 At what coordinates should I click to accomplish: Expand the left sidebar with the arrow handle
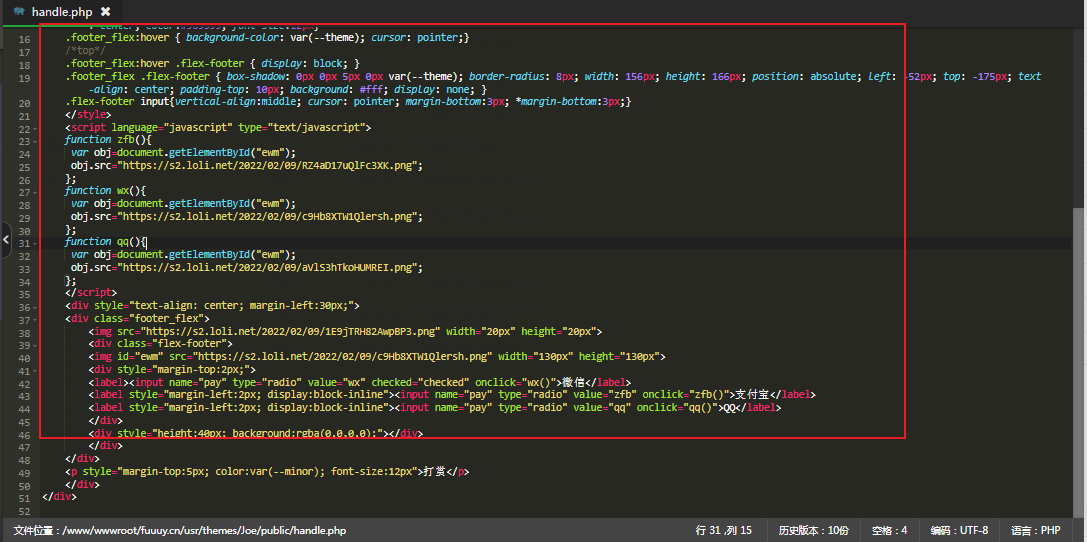(5, 240)
